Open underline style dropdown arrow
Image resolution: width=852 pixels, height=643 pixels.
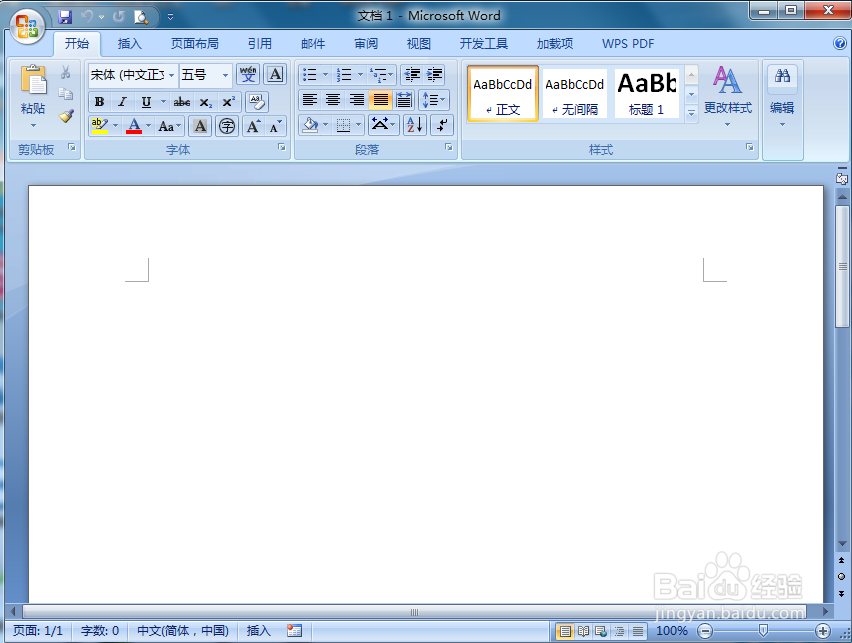[x=163, y=102]
